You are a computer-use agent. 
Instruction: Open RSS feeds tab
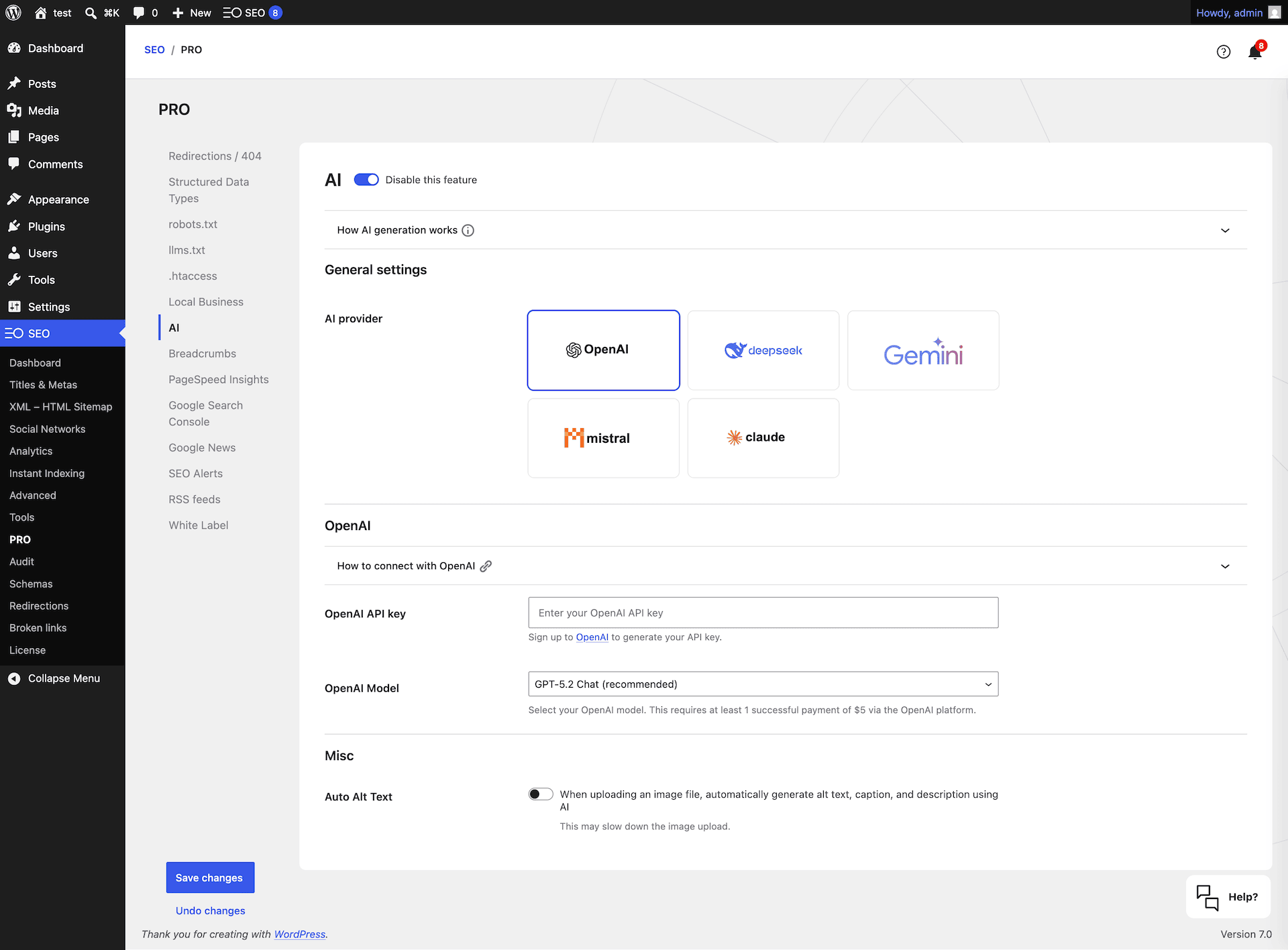195,499
